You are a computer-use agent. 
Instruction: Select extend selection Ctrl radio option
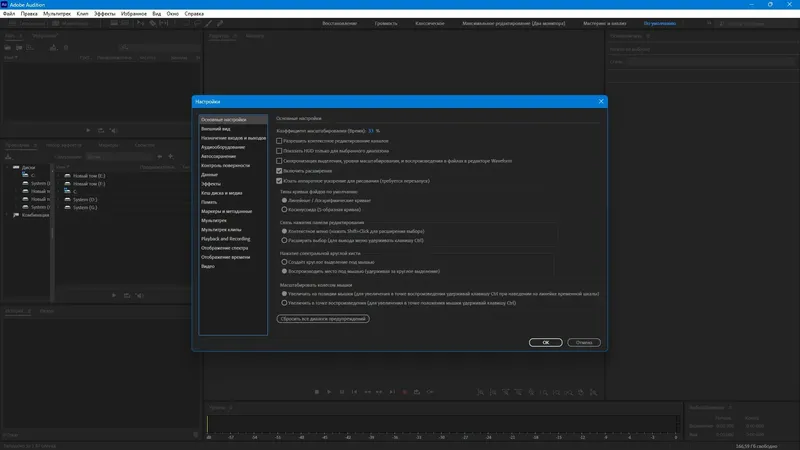pos(284,240)
